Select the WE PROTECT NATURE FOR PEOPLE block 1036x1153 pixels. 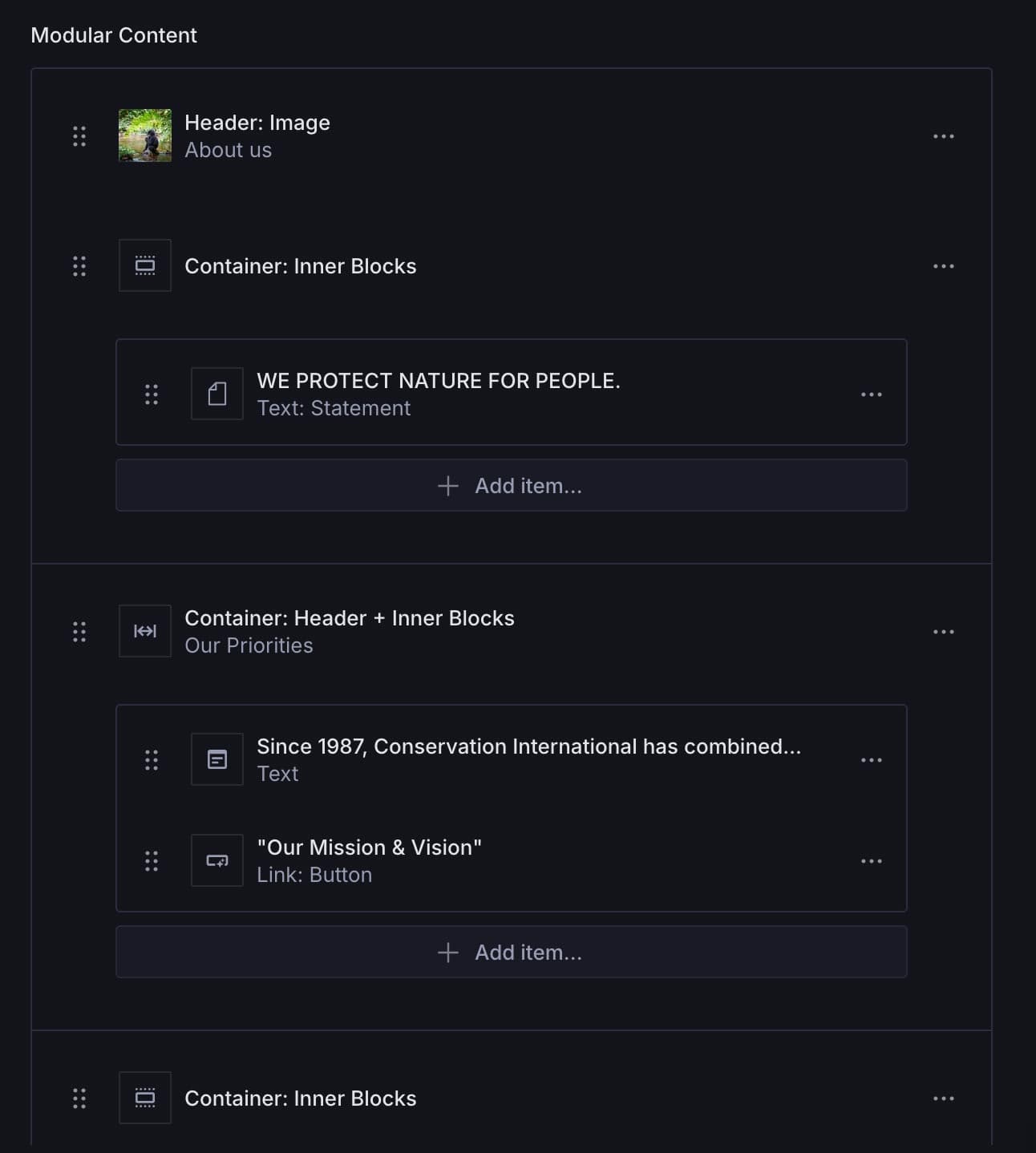439,381
